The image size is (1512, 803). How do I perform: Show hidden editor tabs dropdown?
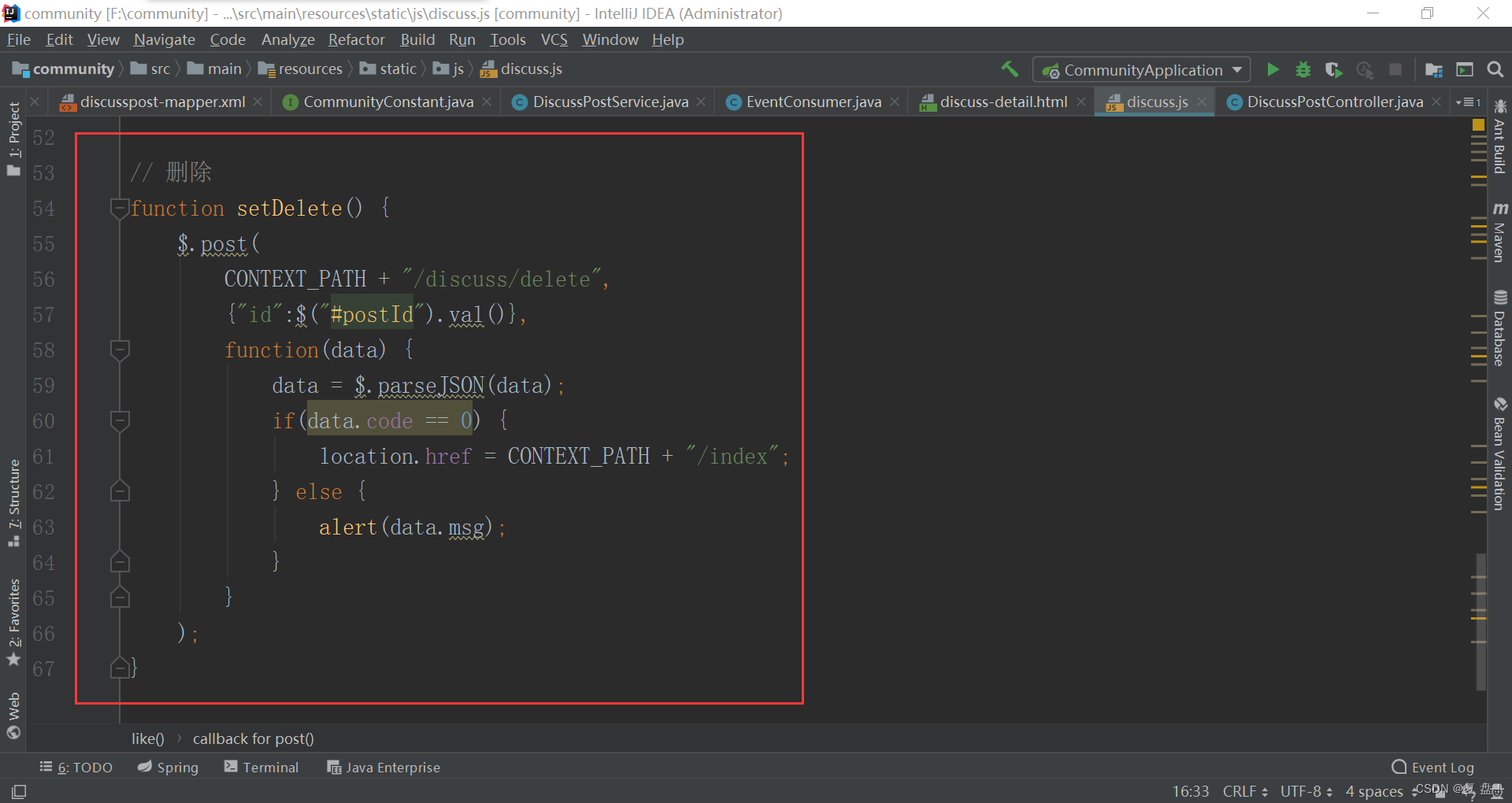click(1468, 102)
